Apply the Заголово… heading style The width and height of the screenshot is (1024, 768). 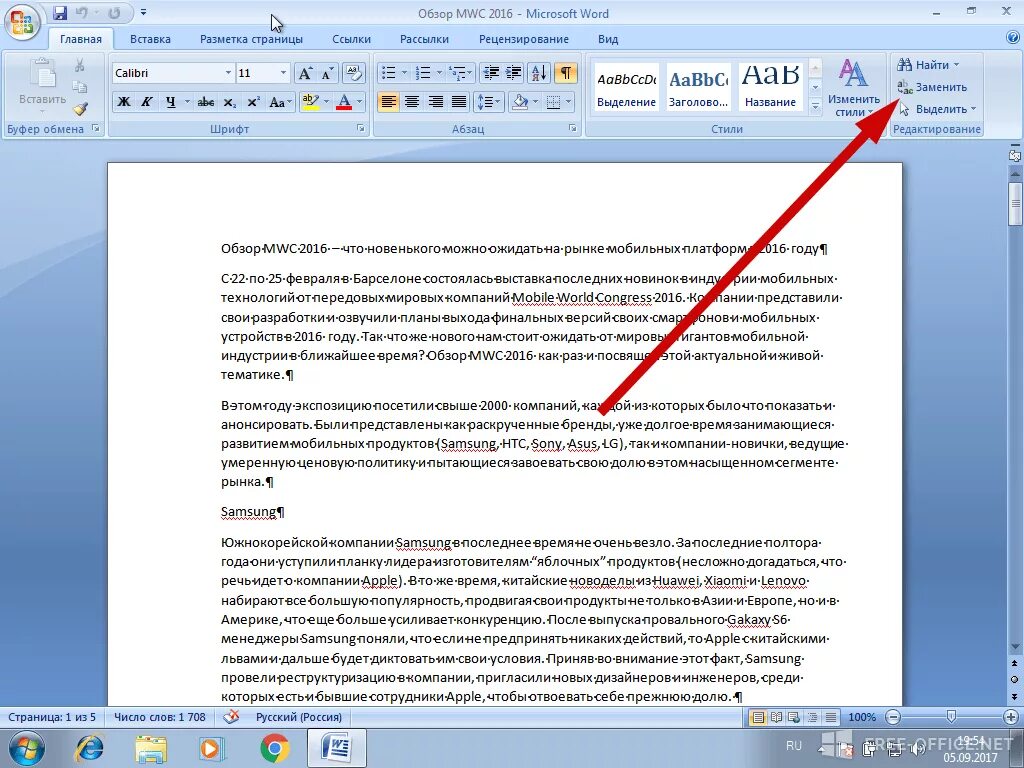(698, 86)
